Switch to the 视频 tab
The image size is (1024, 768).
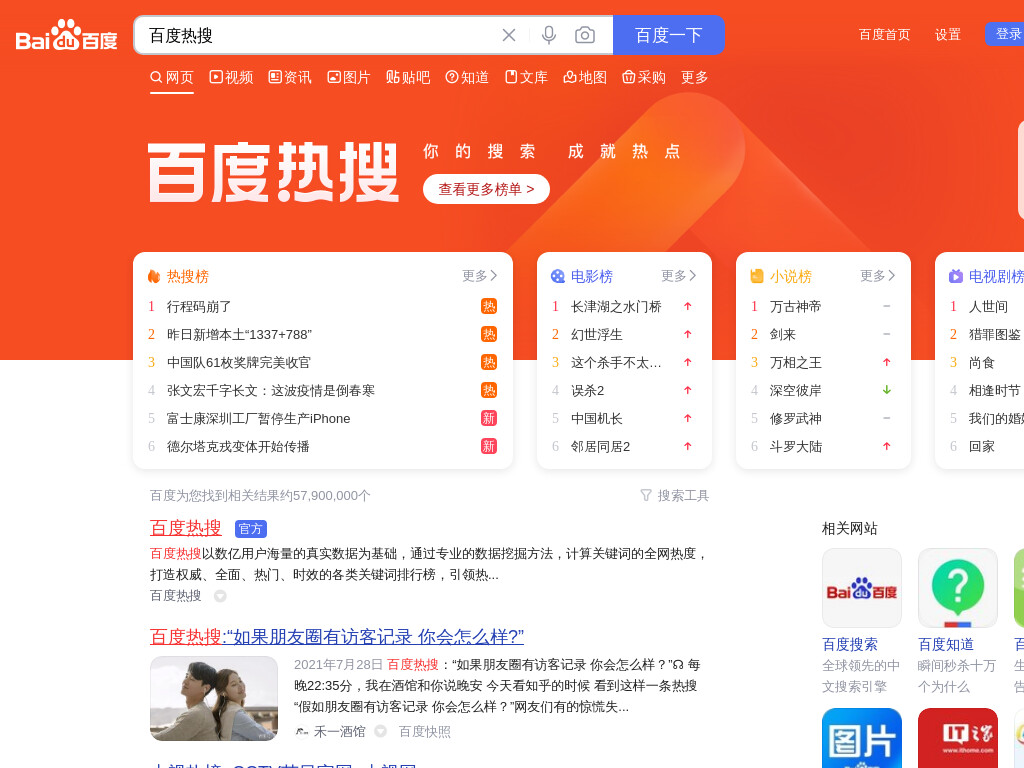click(x=231, y=78)
